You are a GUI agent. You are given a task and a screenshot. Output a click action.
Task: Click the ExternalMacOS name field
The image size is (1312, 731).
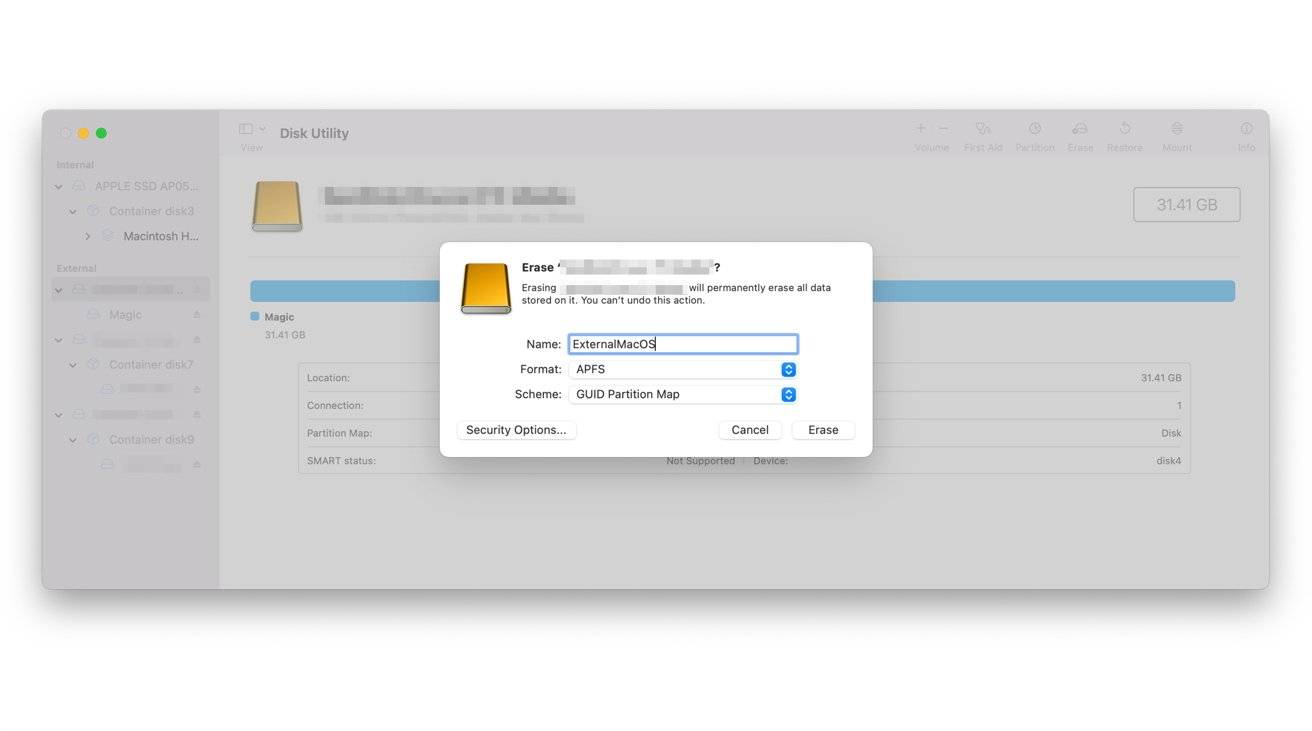(683, 343)
